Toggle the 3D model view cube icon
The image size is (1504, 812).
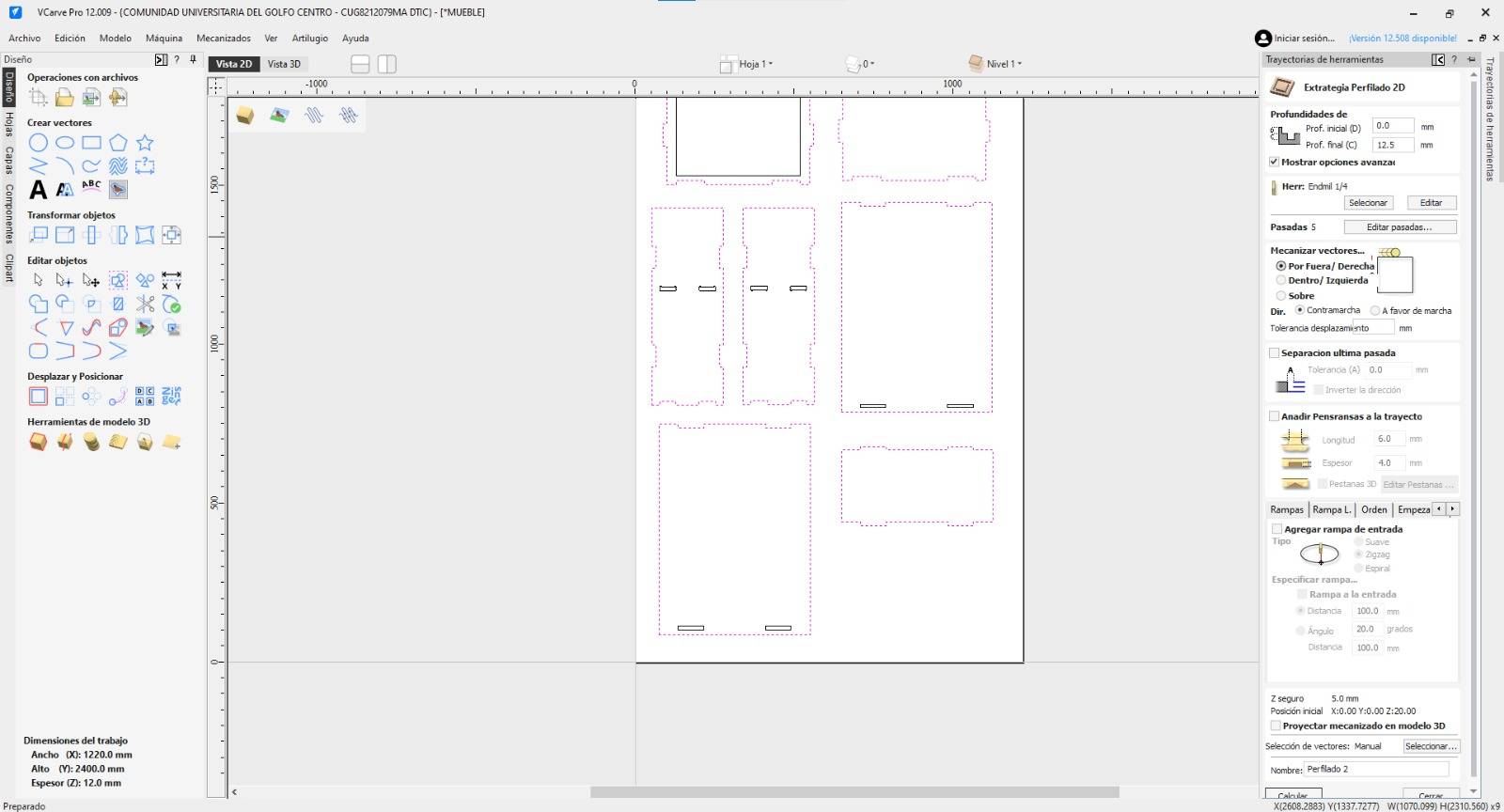(x=245, y=115)
